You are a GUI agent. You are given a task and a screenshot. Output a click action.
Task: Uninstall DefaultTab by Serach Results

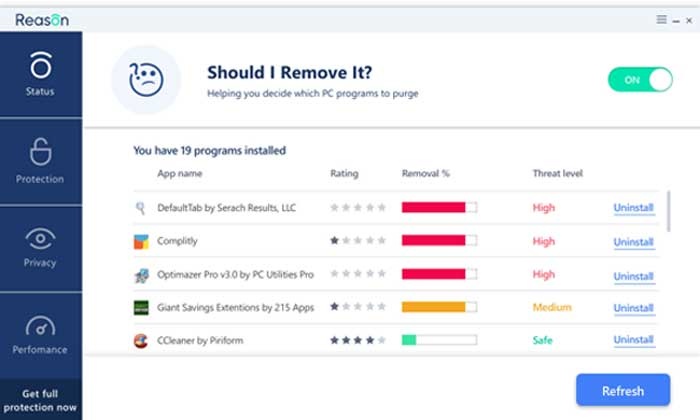click(633, 208)
